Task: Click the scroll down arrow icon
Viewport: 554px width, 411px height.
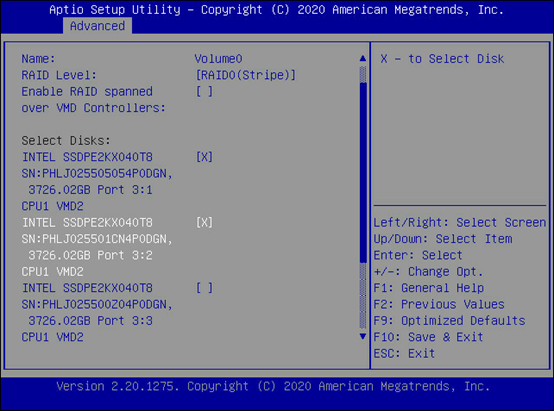Action: [x=363, y=336]
